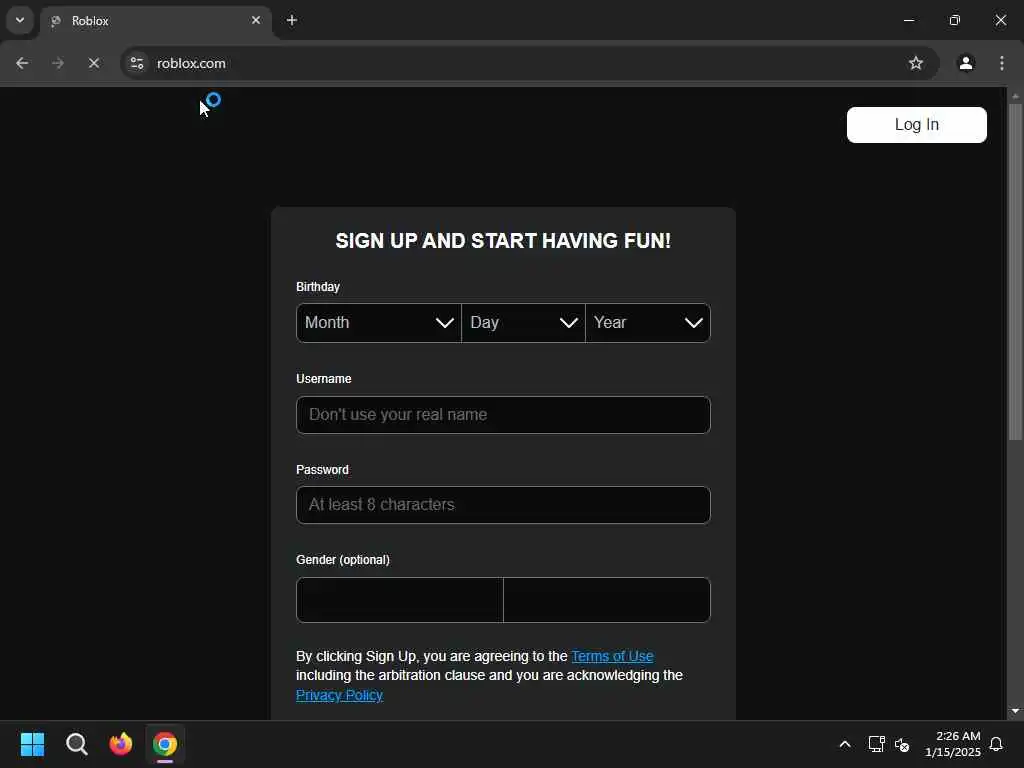Open the Day dropdown
The image size is (1024, 768).
click(523, 323)
